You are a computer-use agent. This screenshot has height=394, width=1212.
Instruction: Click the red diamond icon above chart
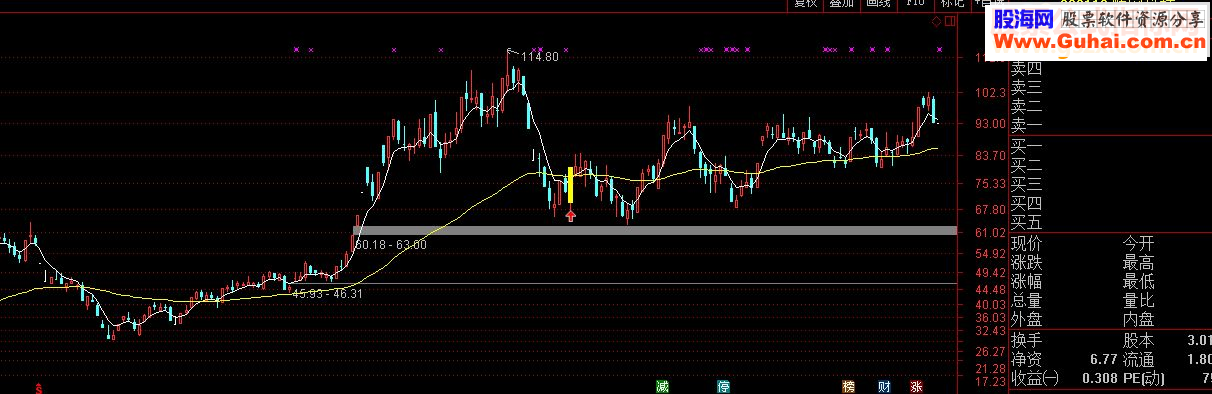pos(936,20)
